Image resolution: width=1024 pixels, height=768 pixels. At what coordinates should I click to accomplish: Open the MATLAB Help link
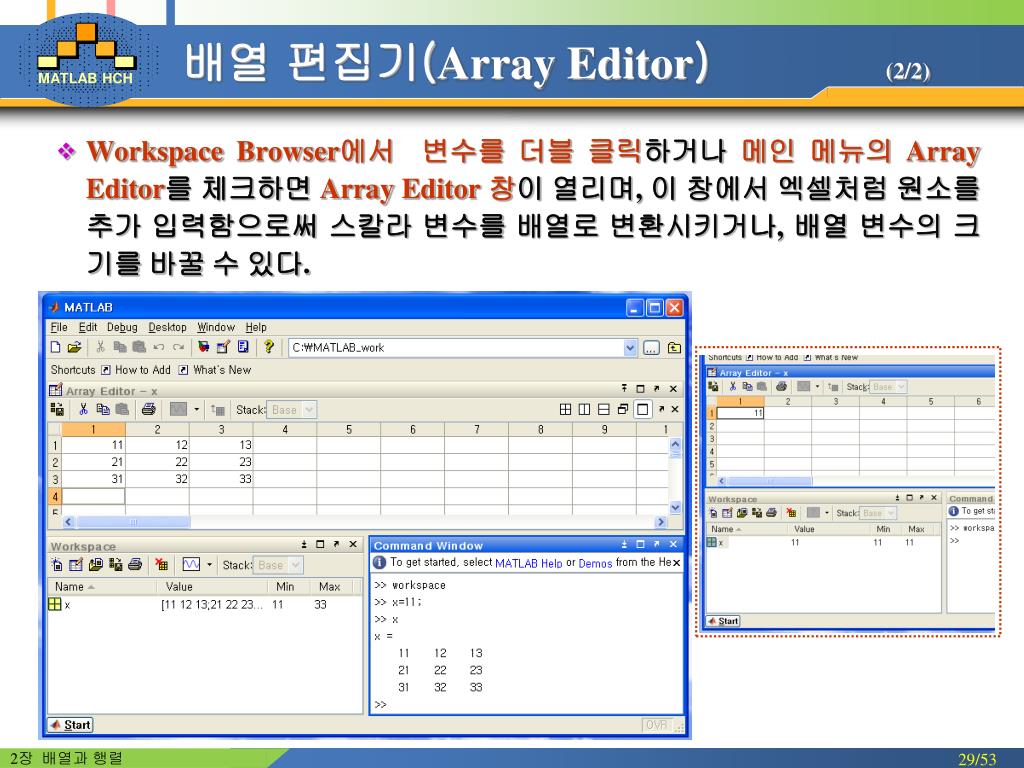(528, 563)
